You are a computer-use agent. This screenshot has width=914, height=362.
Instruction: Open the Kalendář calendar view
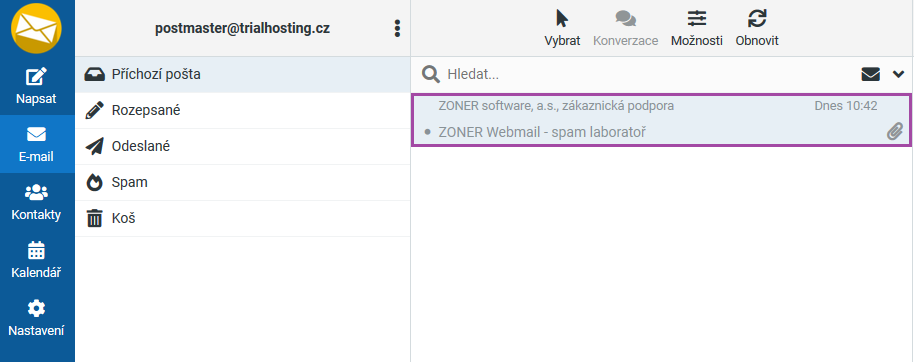(37, 260)
